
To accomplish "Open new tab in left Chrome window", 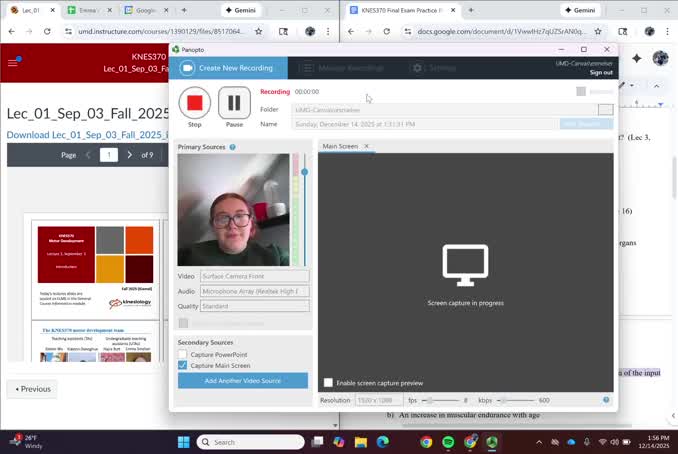I will pyautogui.click(x=184, y=10).
